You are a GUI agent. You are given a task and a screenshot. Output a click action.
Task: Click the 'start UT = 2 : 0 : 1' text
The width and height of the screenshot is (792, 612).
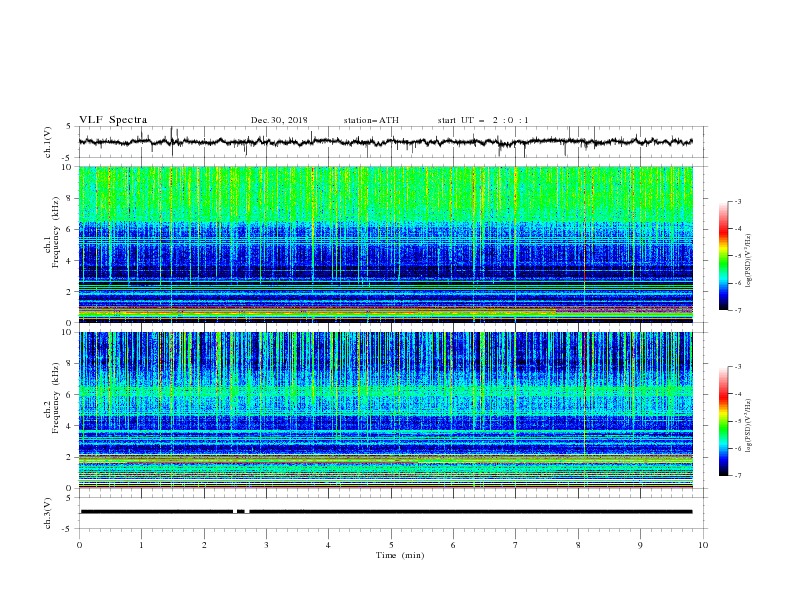[482, 120]
